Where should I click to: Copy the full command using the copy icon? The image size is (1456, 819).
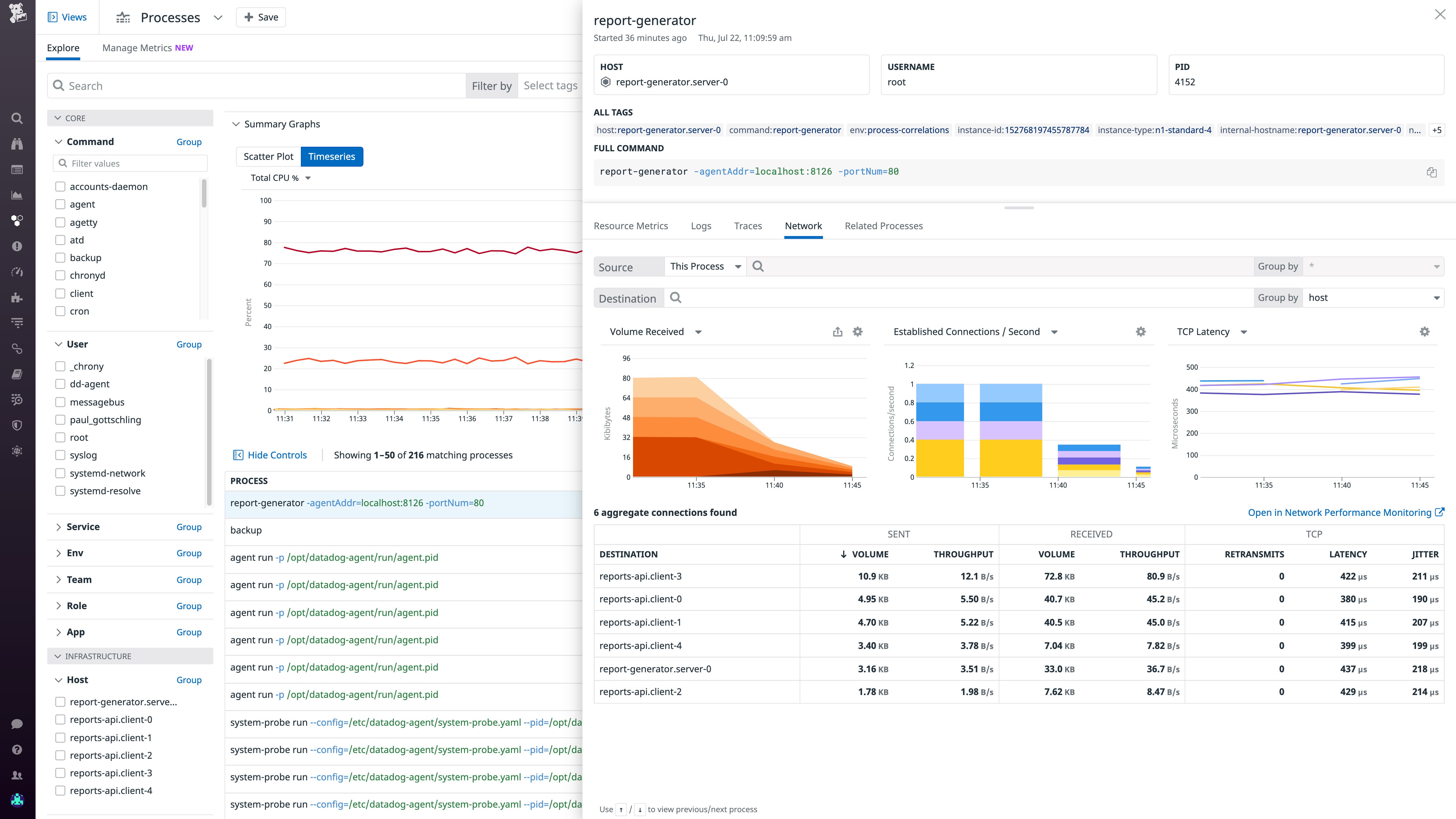(1432, 172)
